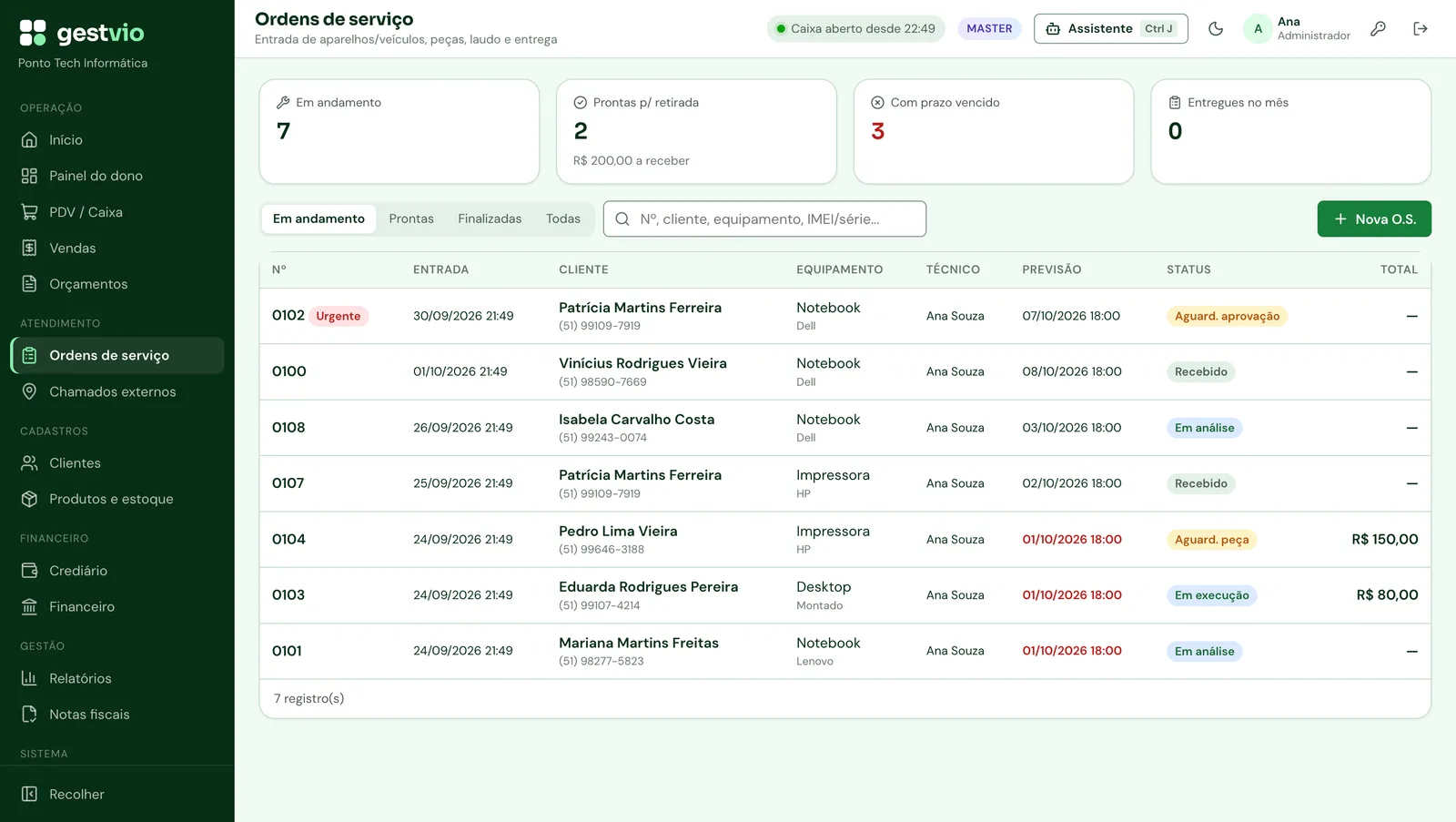Screen dimensions: 1456x822
Task: Click the key icon in header
Action: [1379, 28]
